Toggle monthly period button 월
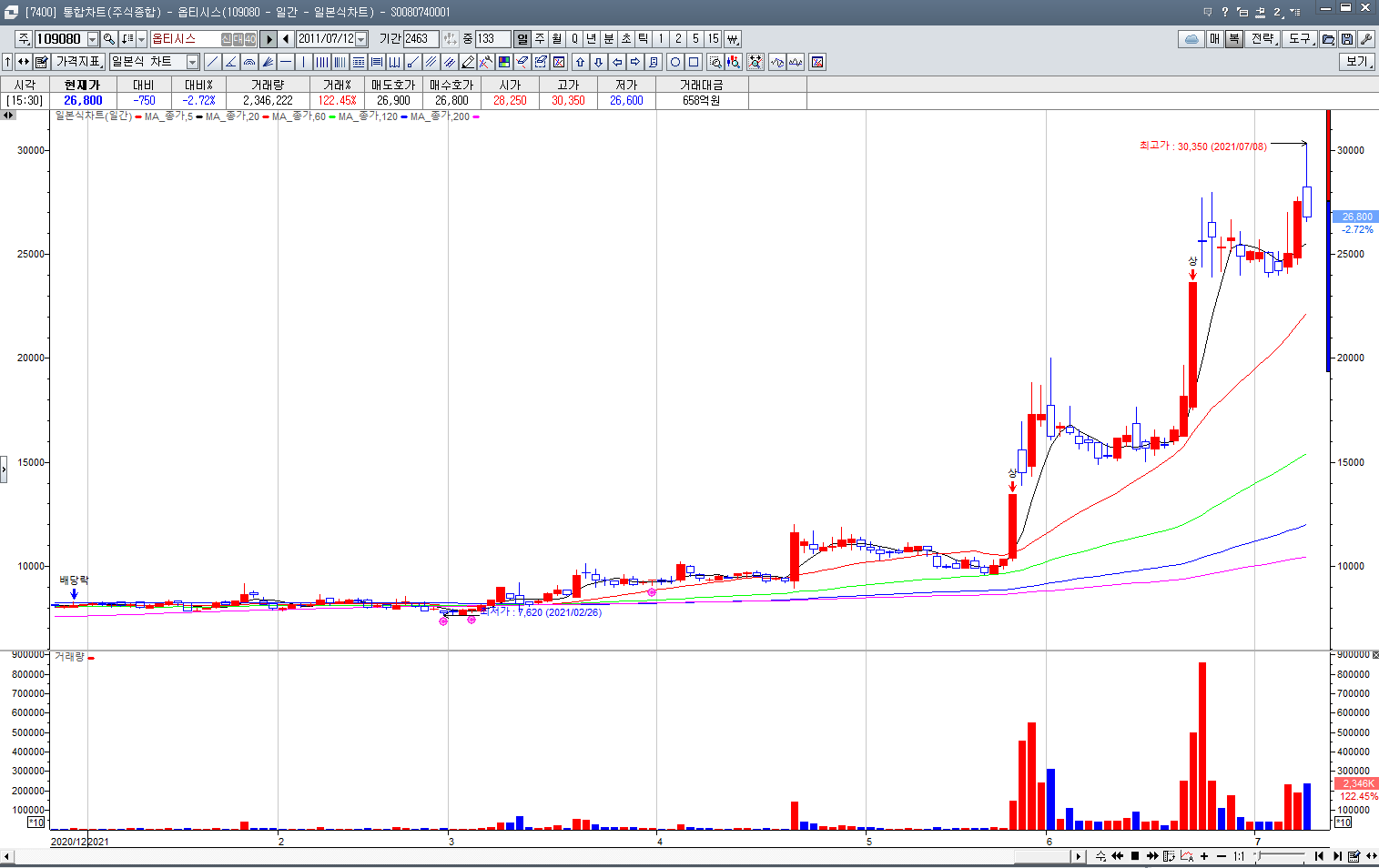The height and width of the screenshot is (868, 1379). tap(556, 39)
